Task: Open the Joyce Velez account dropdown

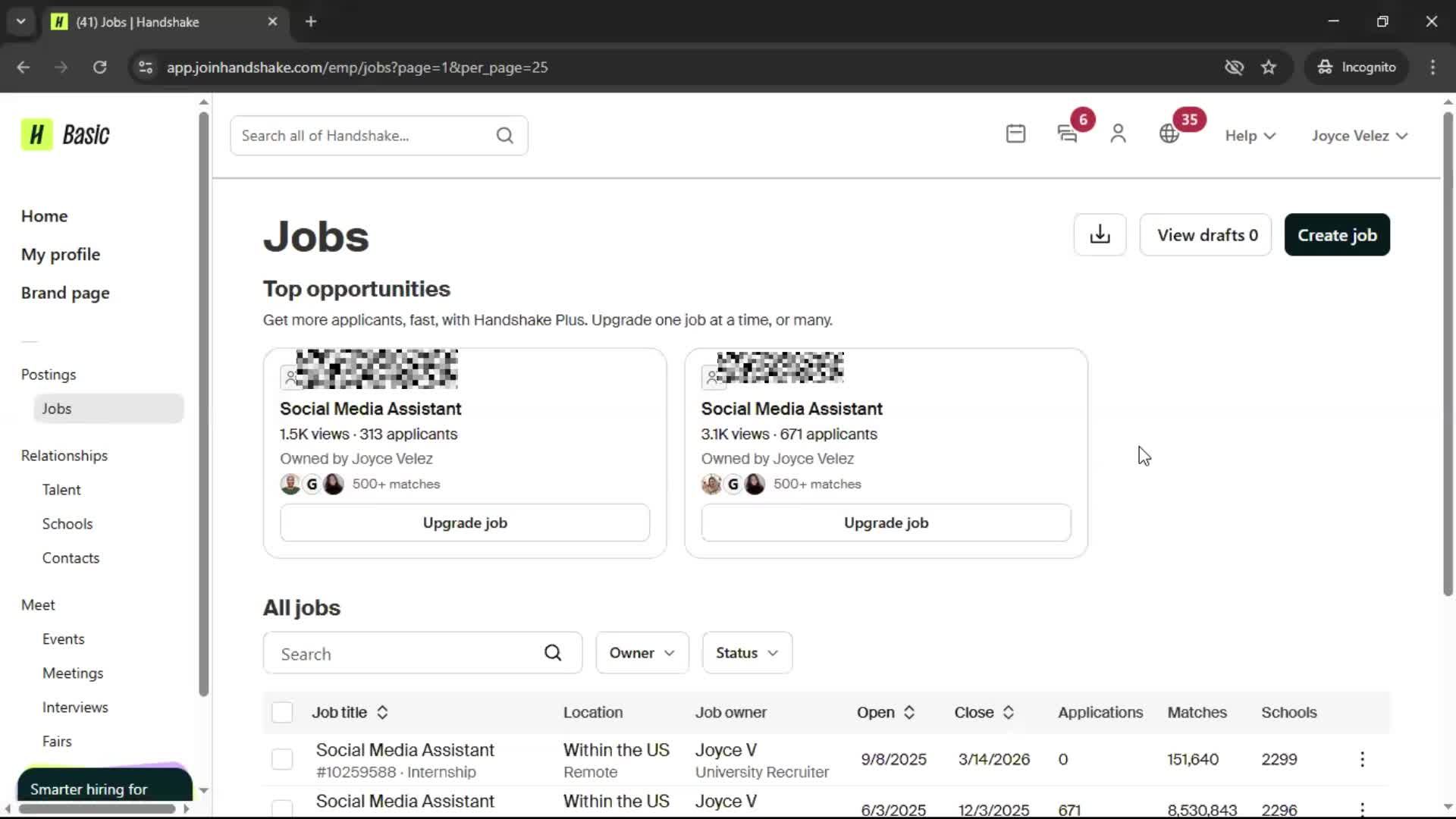Action: 1360,136
